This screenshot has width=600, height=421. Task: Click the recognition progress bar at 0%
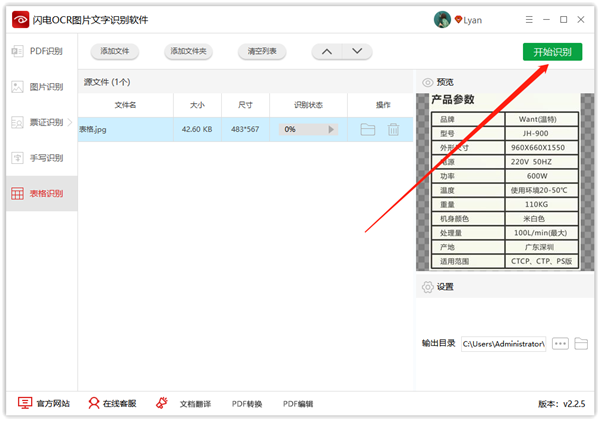click(308, 129)
